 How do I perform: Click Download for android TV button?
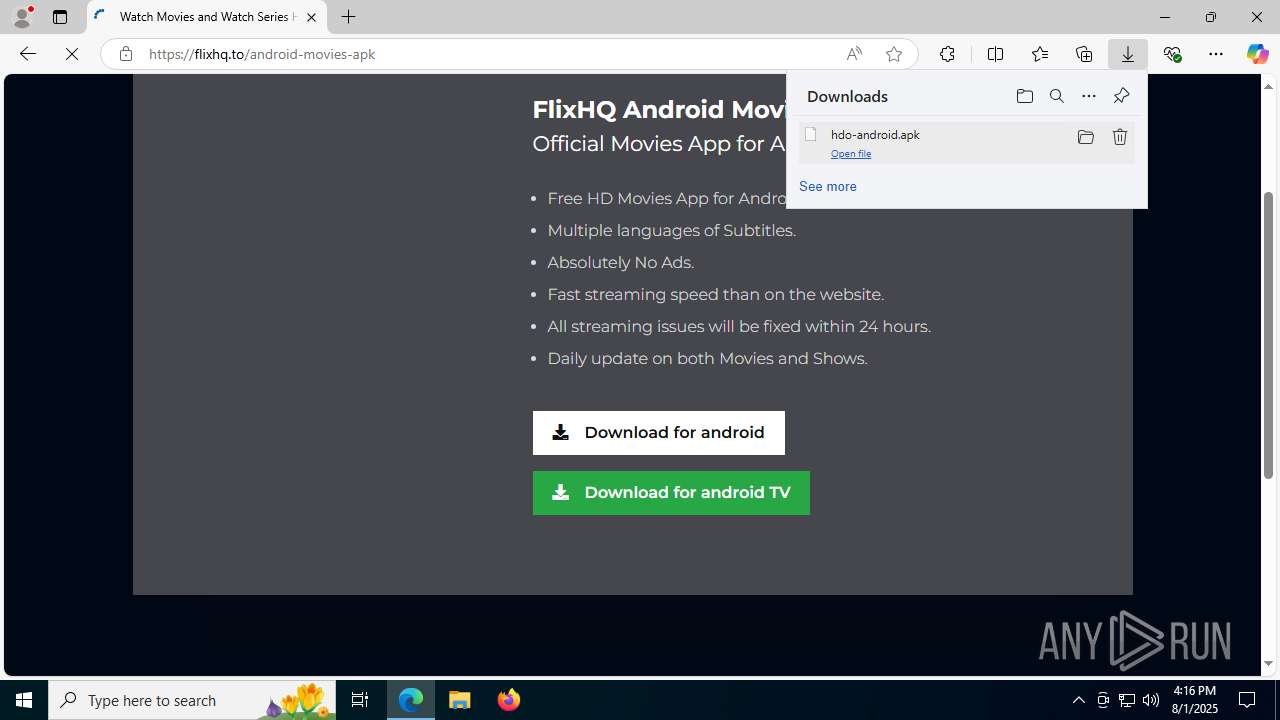point(671,493)
